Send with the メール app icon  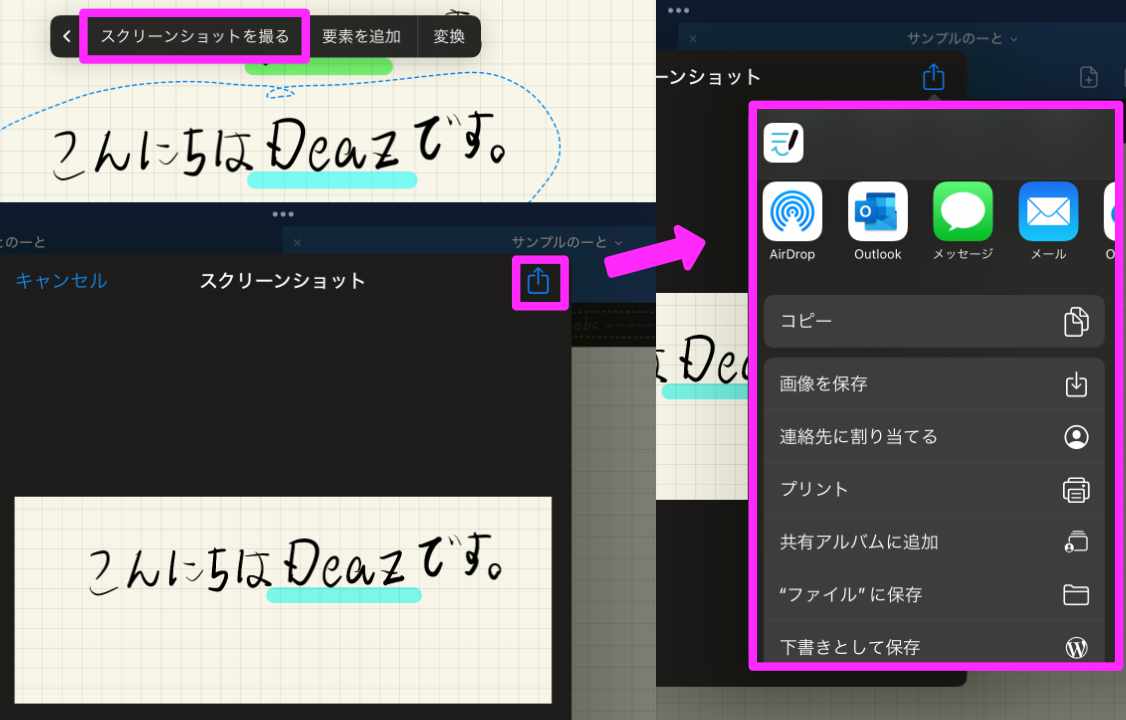pos(1047,212)
